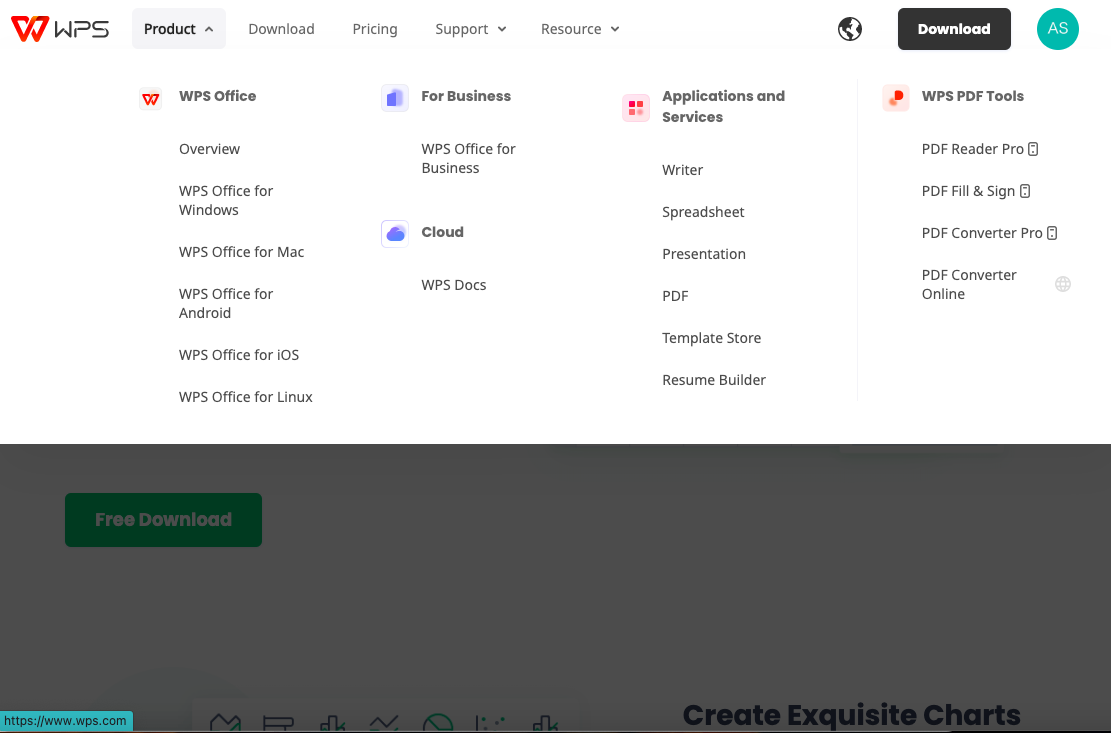Viewport: 1111px width, 733px height.
Task: Open WPS Office for Android
Action: click(x=226, y=303)
